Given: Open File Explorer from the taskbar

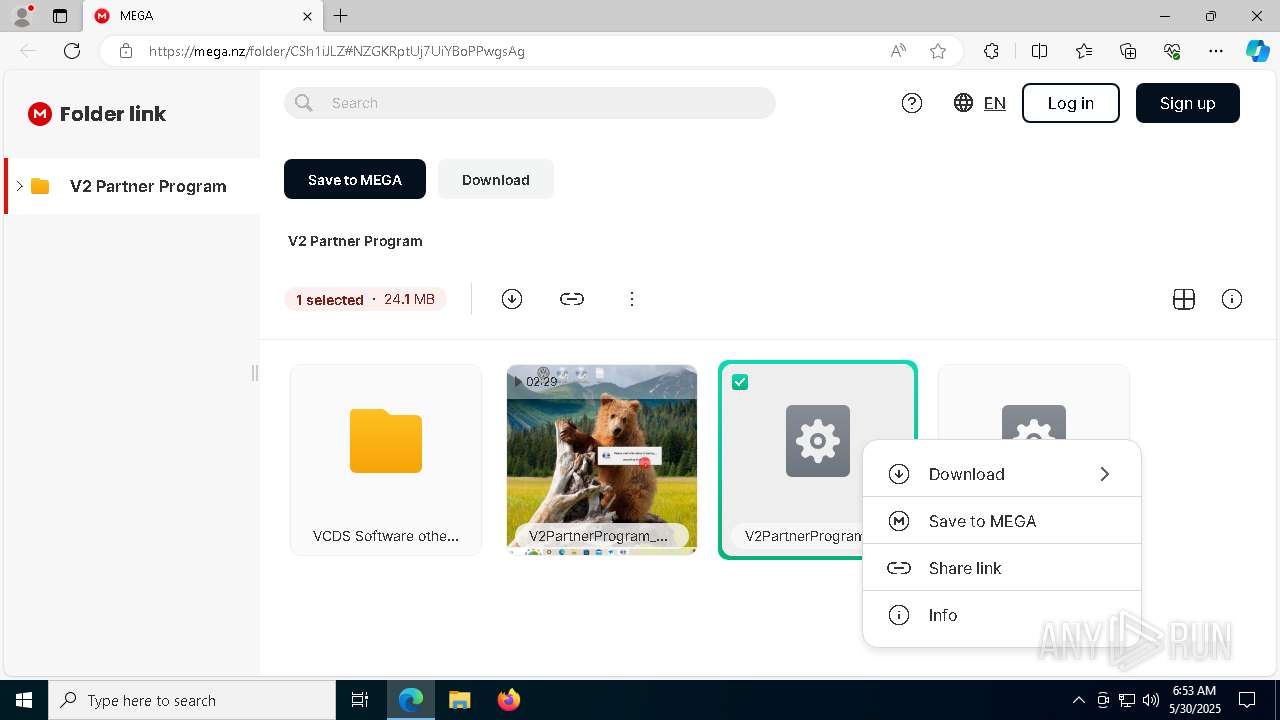Looking at the screenshot, I should coord(459,700).
